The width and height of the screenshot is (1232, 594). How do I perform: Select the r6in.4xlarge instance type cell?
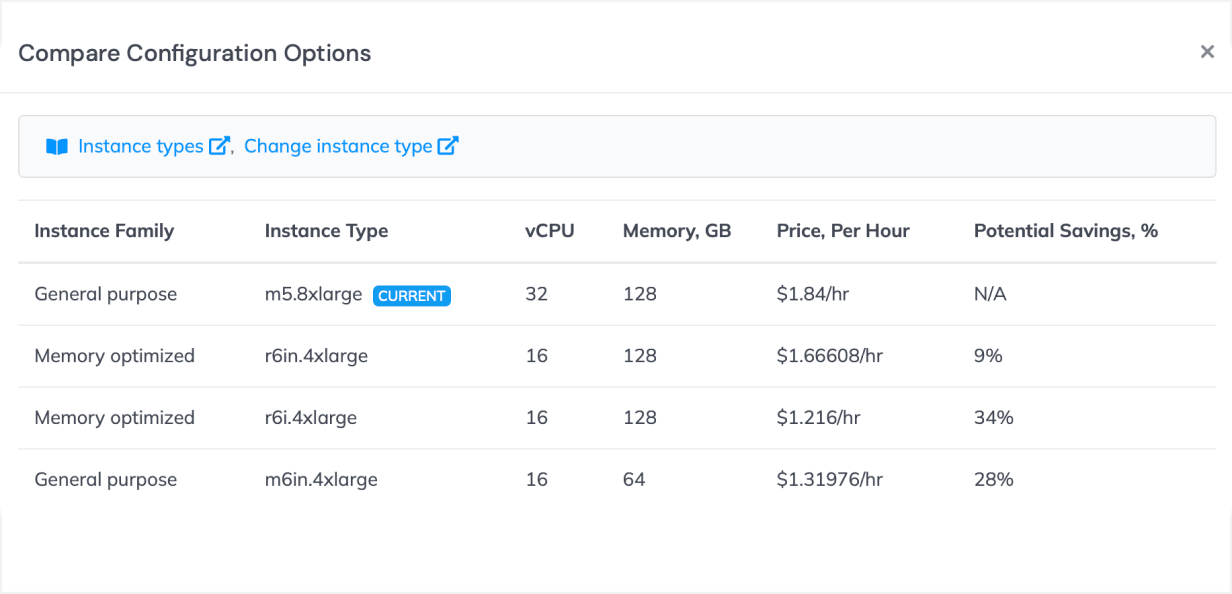[x=316, y=356]
